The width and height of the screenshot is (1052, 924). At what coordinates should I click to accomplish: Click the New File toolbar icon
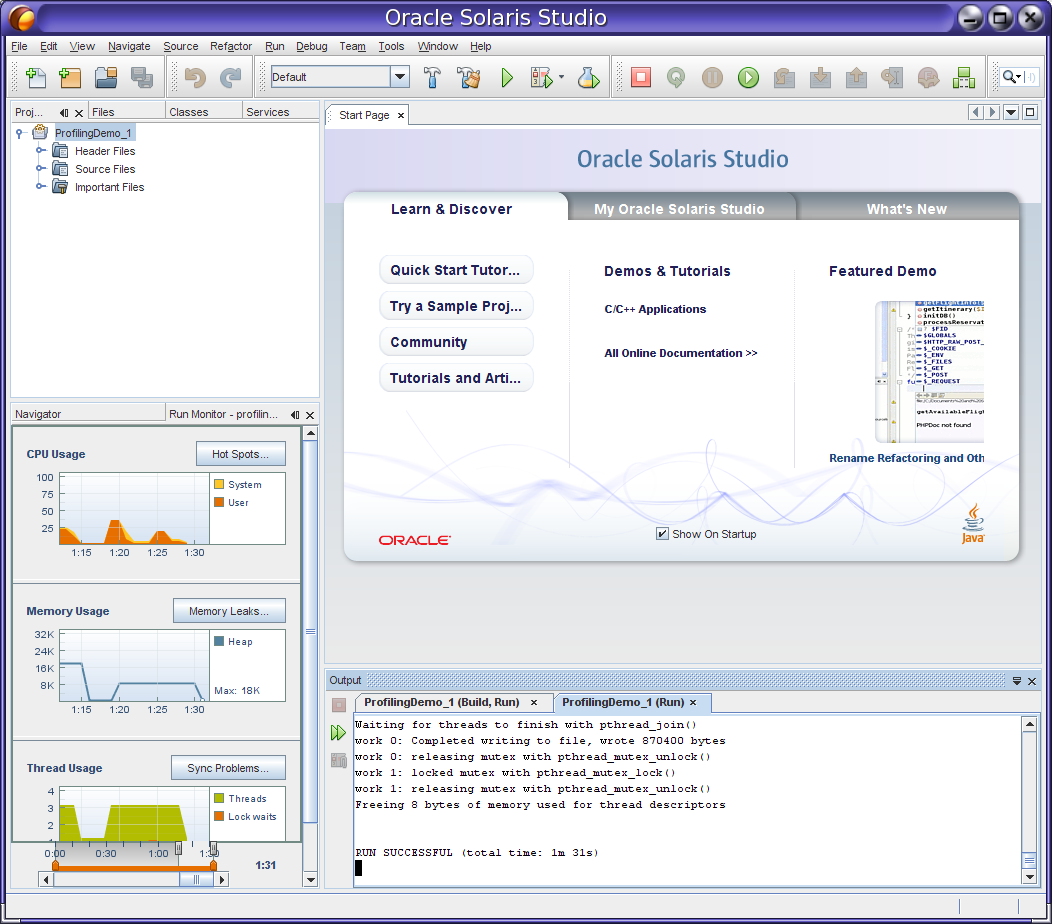tap(36, 78)
